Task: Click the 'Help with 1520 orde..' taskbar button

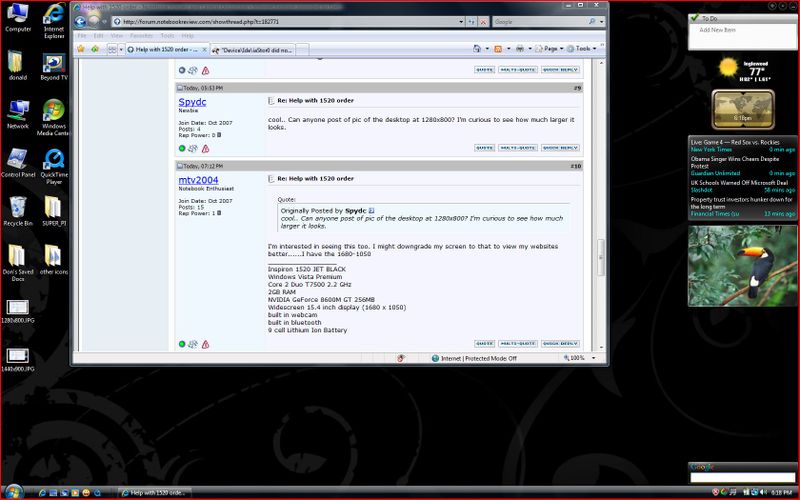Action: 155,493
